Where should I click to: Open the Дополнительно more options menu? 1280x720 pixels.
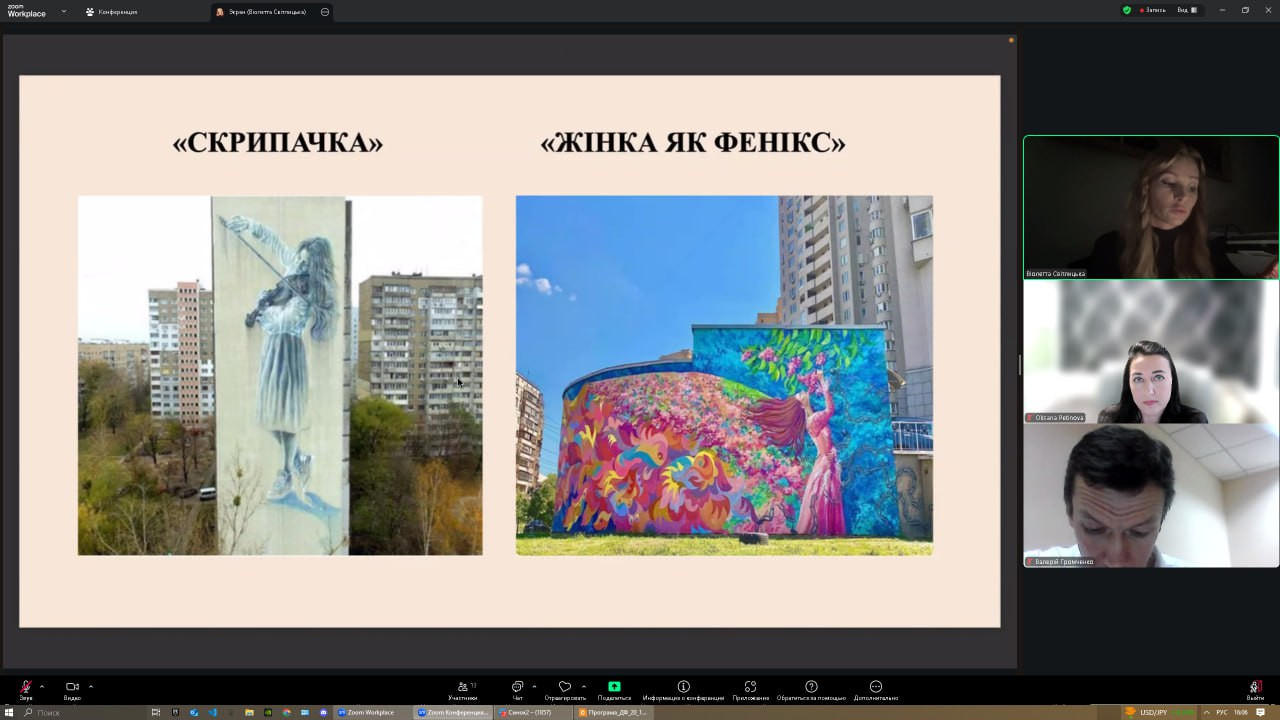coord(876,689)
